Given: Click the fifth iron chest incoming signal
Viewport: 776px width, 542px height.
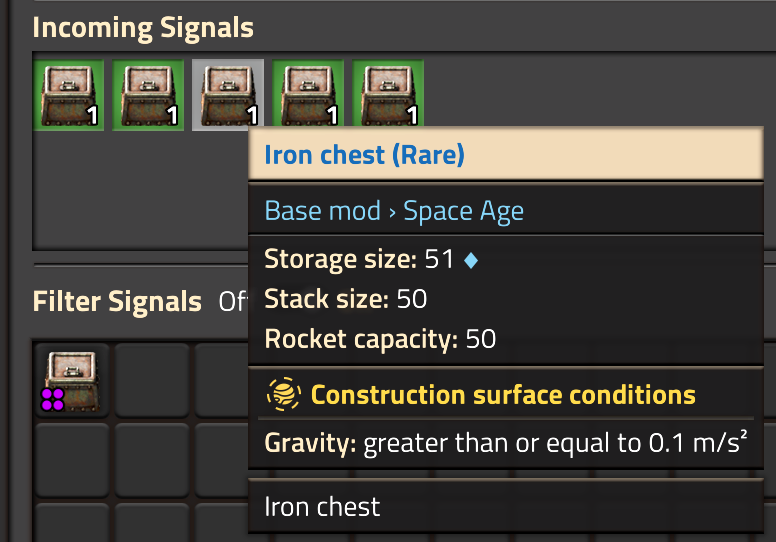Looking at the screenshot, I should click(388, 95).
